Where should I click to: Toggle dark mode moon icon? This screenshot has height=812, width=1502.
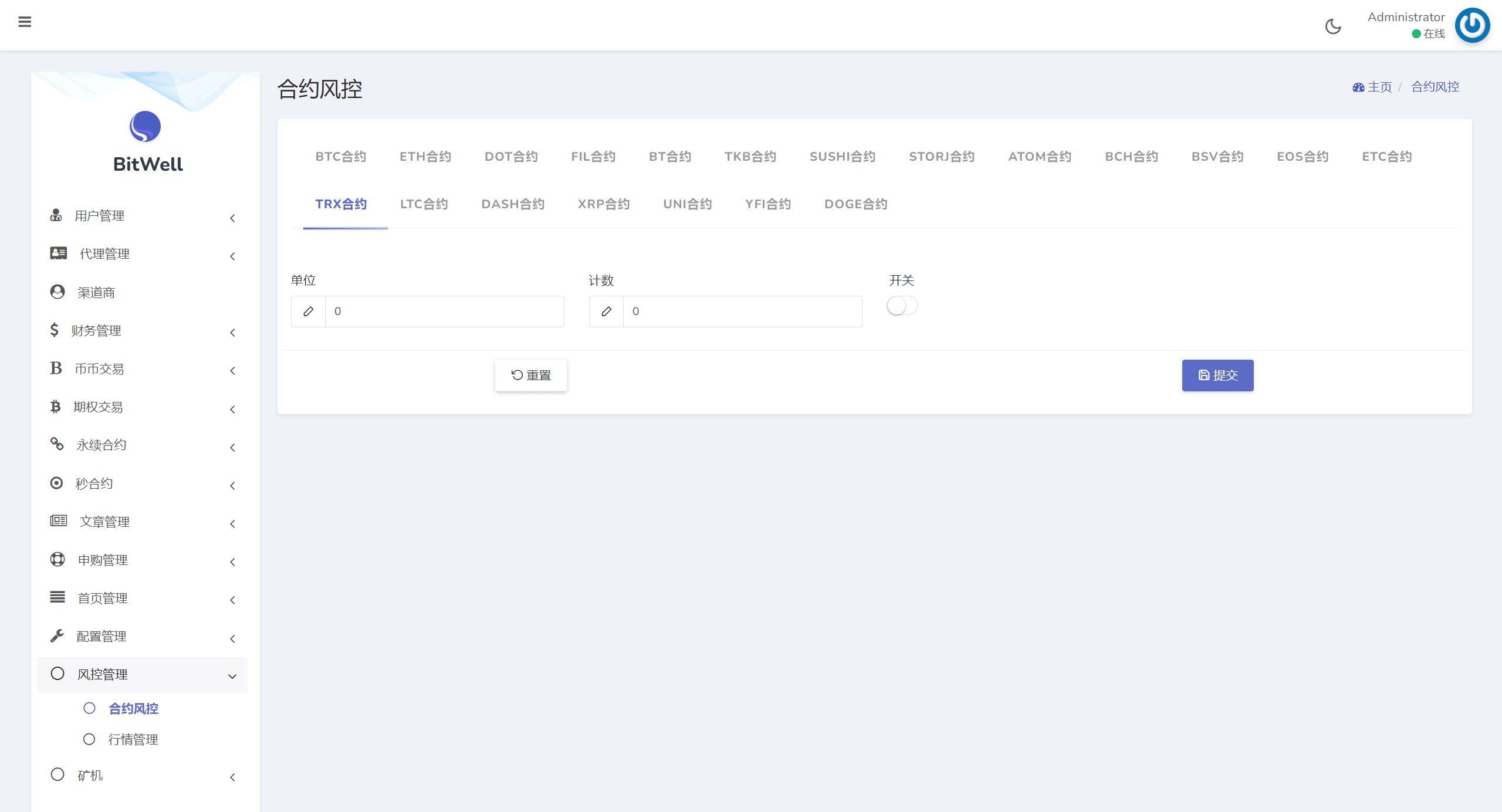tap(1333, 26)
